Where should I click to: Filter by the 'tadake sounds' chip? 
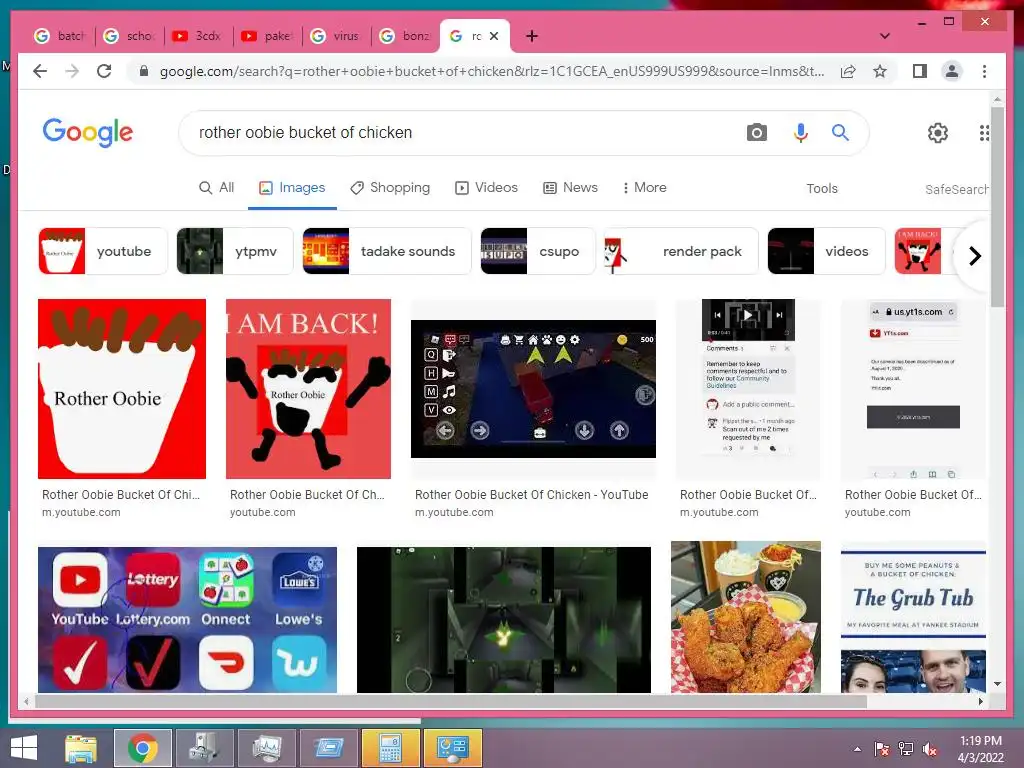[x=387, y=251]
